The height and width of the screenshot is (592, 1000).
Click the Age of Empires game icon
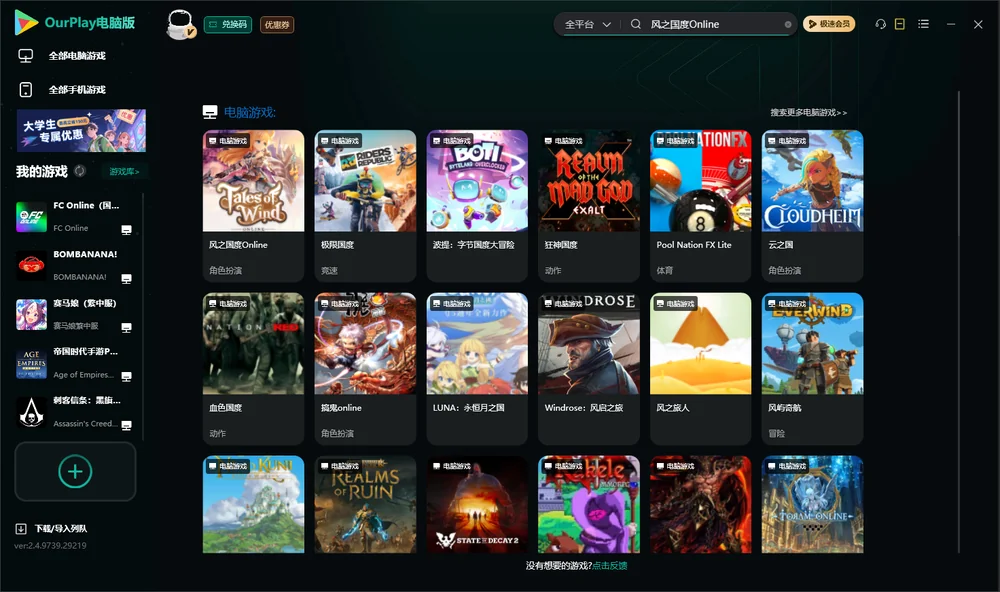[x=31, y=364]
